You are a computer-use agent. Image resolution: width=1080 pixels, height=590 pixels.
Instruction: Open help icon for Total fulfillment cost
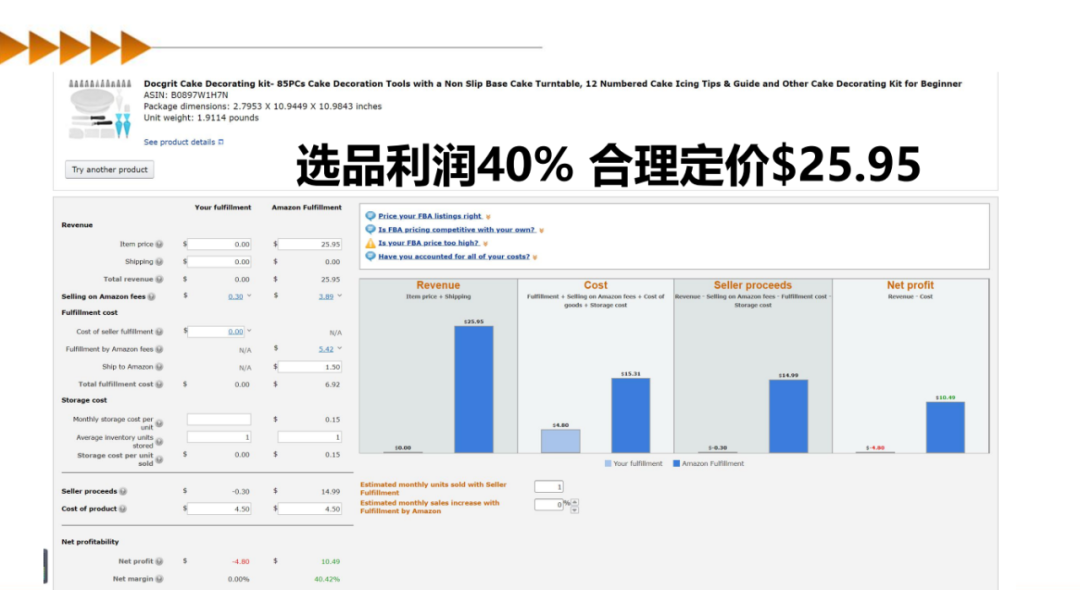159,384
